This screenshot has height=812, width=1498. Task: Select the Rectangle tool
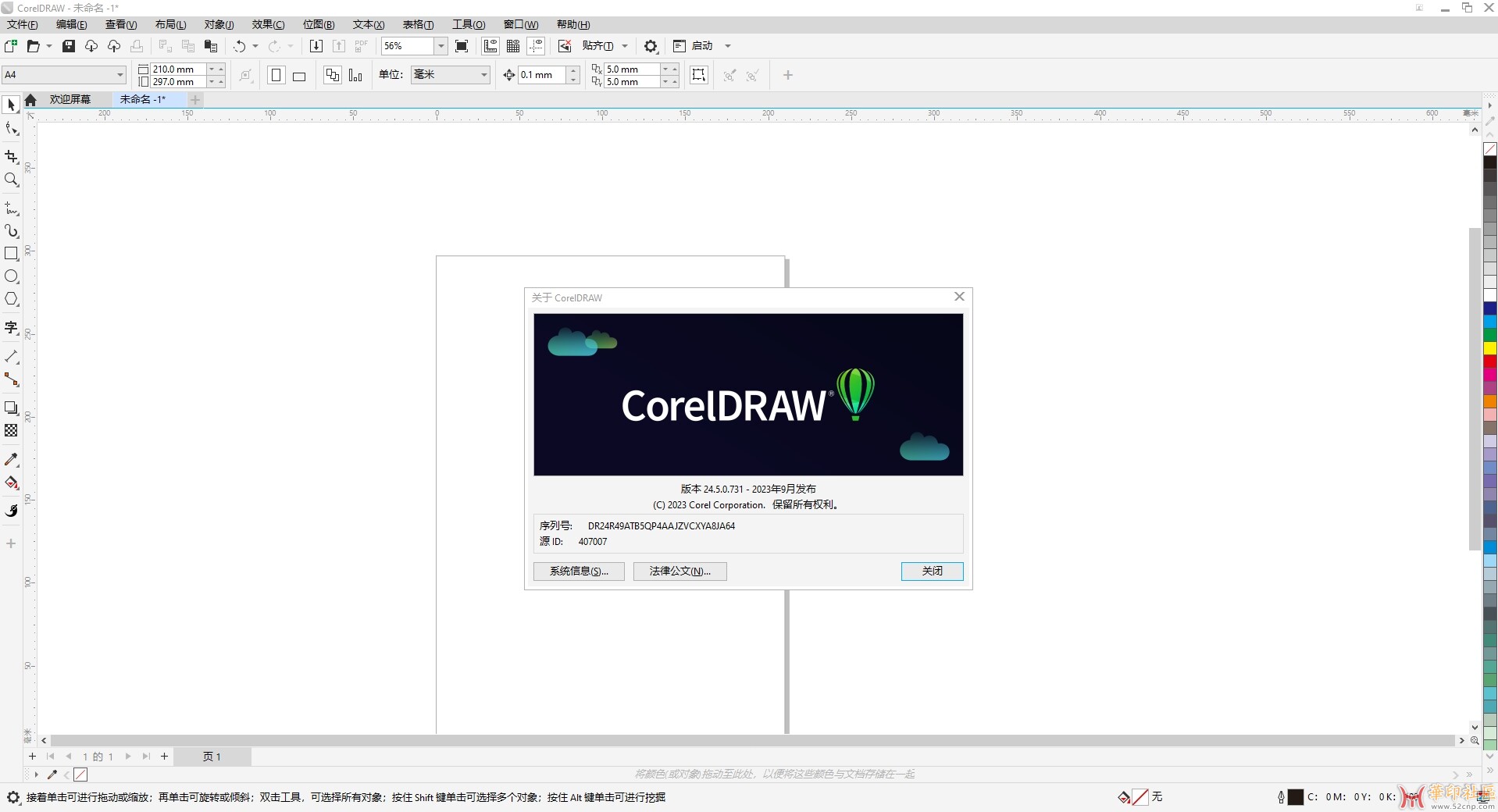click(11, 254)
